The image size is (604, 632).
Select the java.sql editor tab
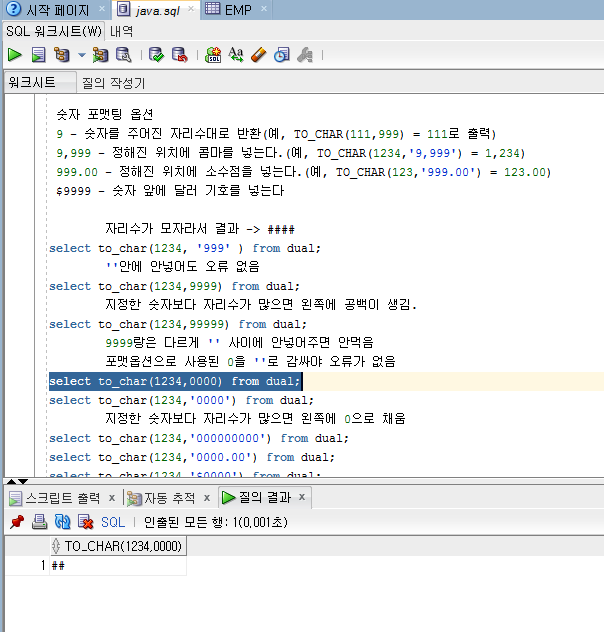(x=158, y=10)
